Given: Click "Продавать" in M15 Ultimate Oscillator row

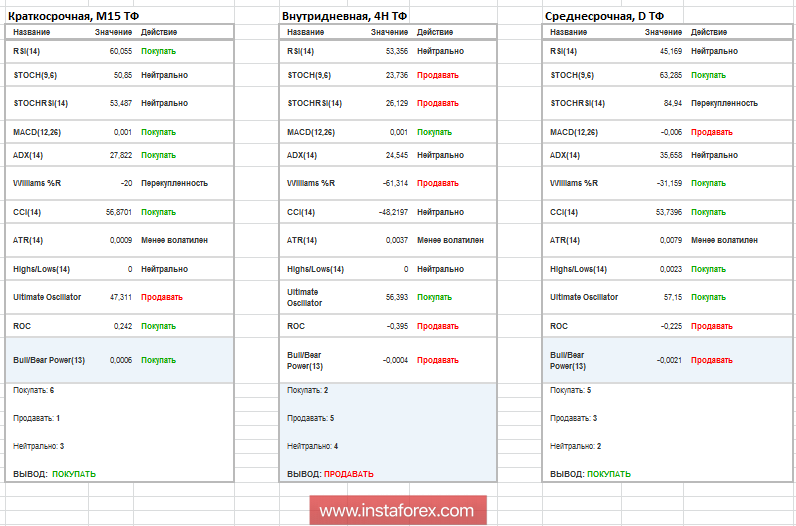Looking at the screenshot, I should tap(161, 297).
